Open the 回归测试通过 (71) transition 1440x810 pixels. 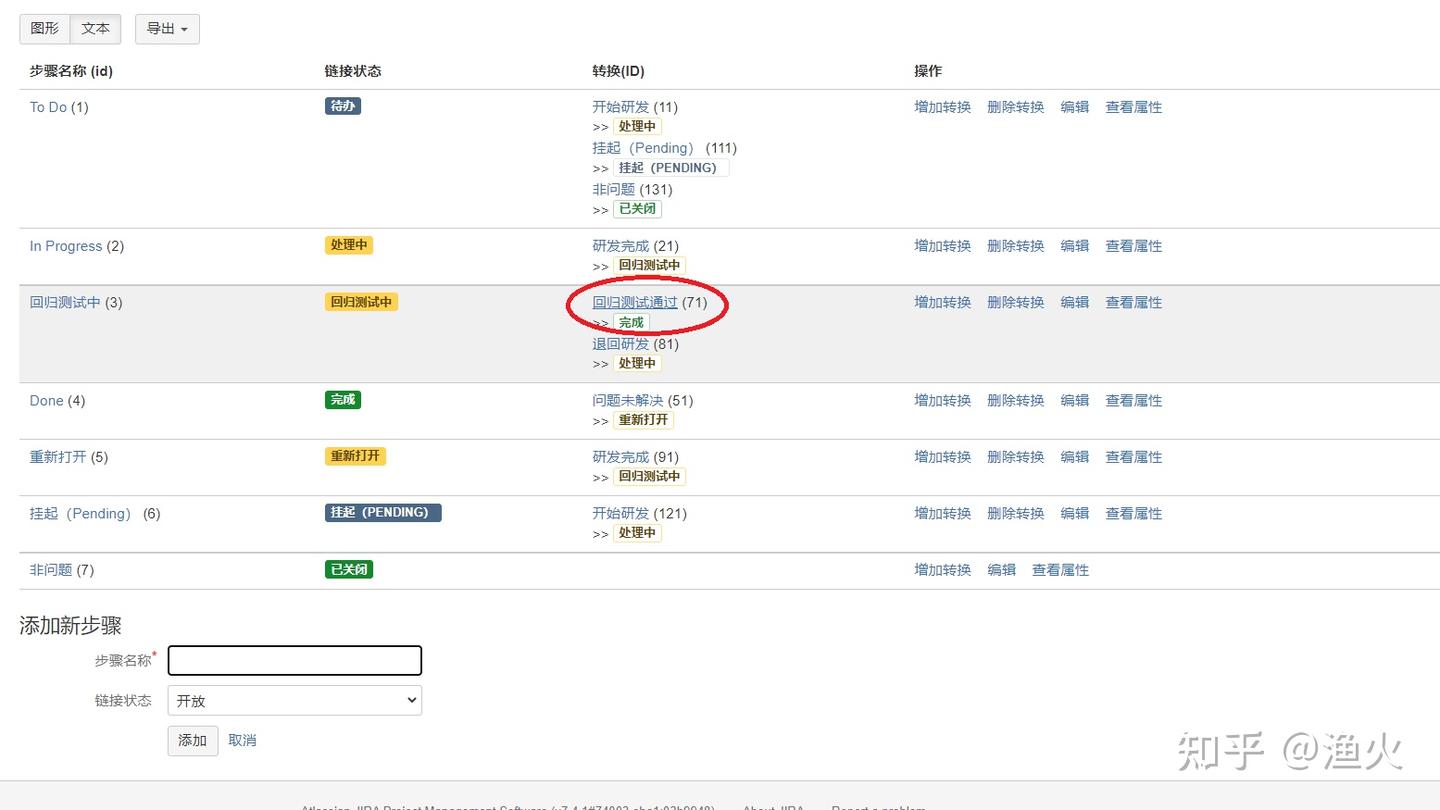(635, 302)
